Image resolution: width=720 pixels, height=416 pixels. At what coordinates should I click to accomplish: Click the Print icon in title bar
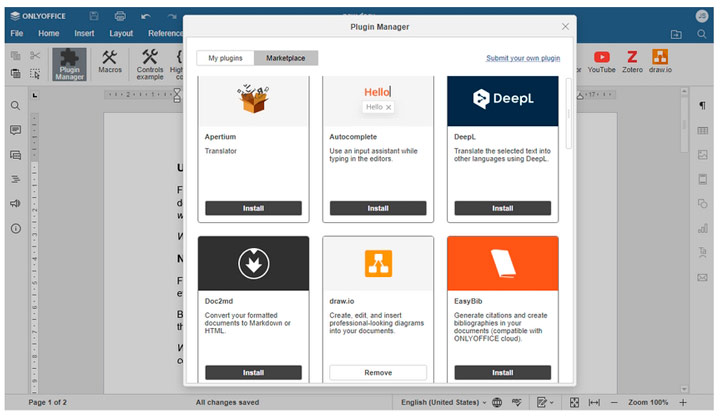tap(120, 16)
